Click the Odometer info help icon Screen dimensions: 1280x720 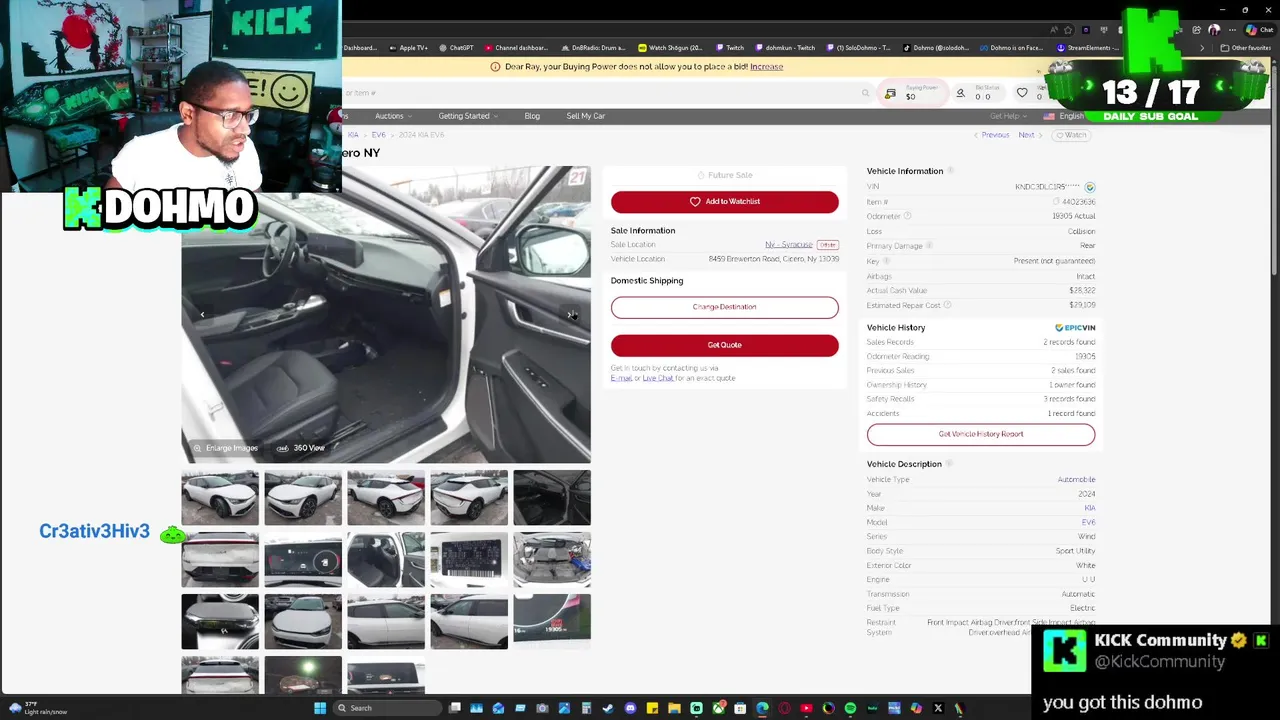pyautogui.click(x=907, y=216)
